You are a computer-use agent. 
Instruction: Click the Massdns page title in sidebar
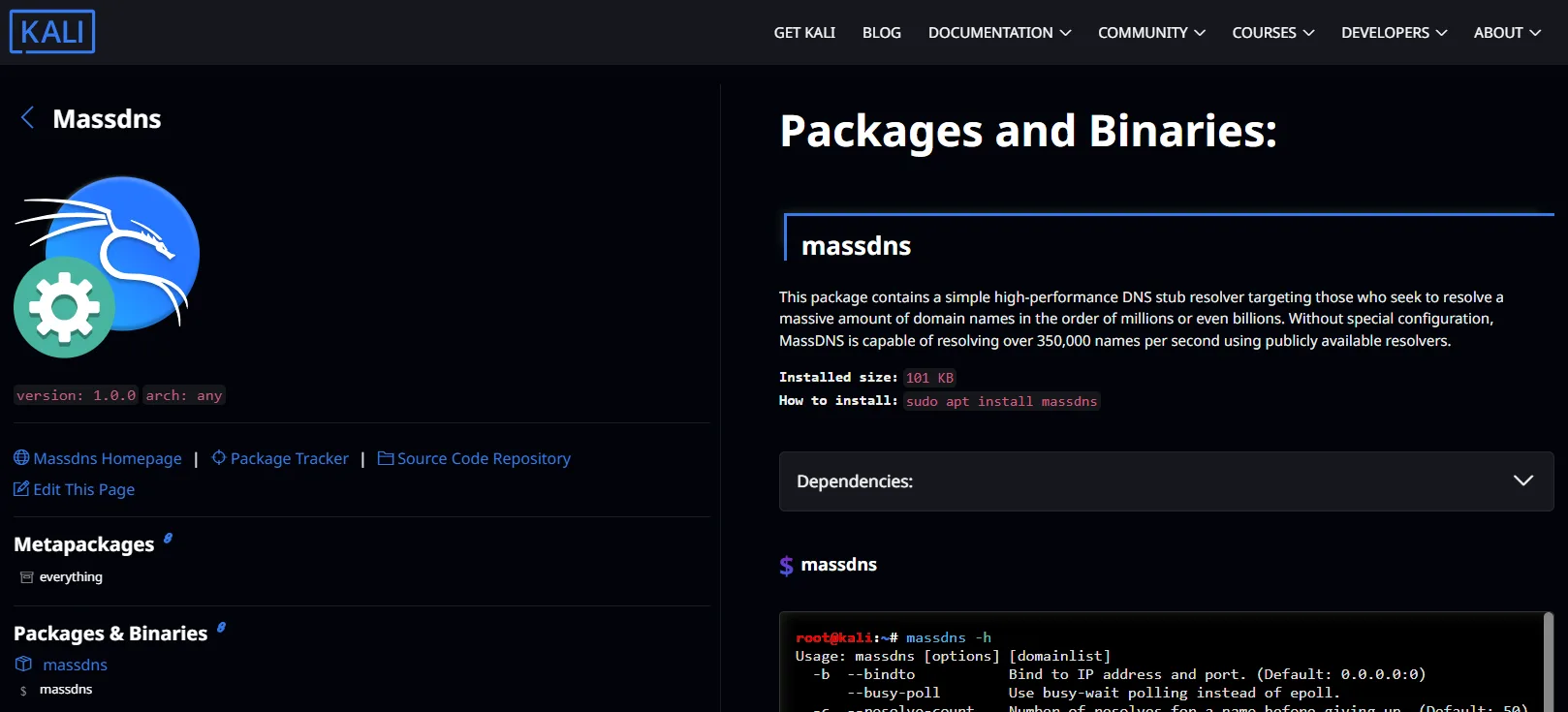click(107, 119)
